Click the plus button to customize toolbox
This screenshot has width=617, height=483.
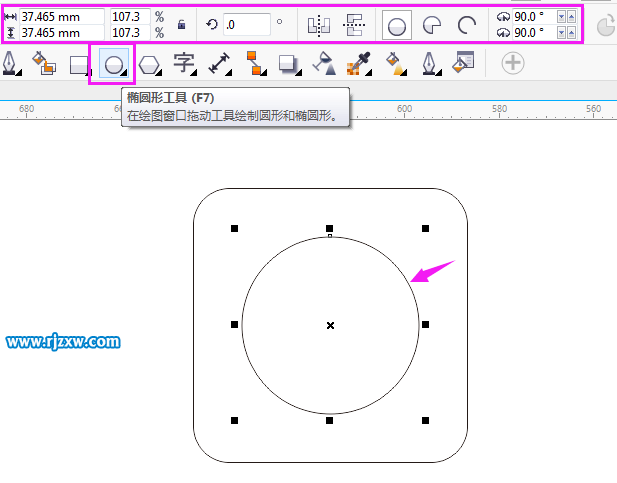click(x=512, y=64)
